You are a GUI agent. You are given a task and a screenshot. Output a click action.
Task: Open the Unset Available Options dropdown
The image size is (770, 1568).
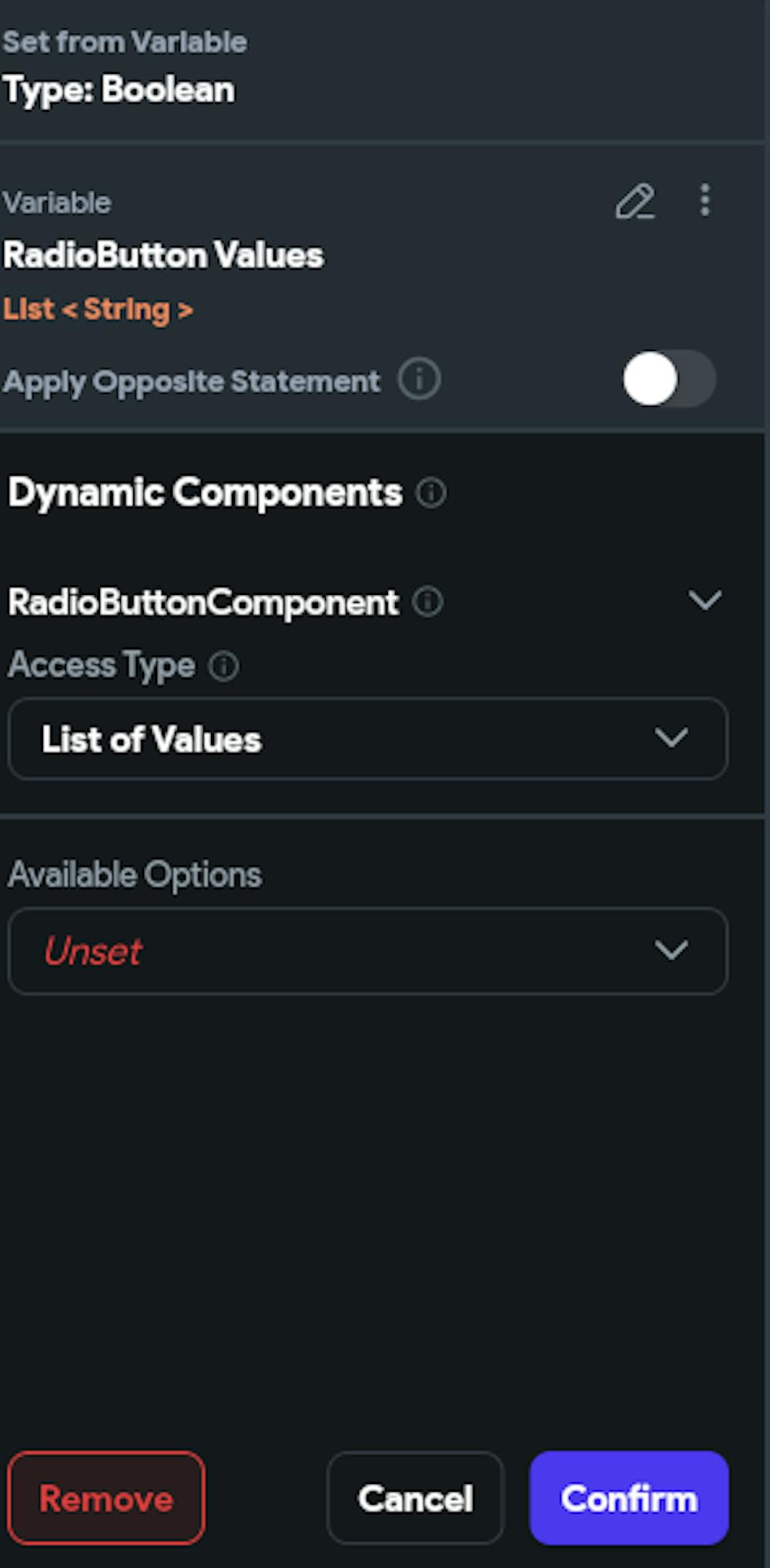367,951
